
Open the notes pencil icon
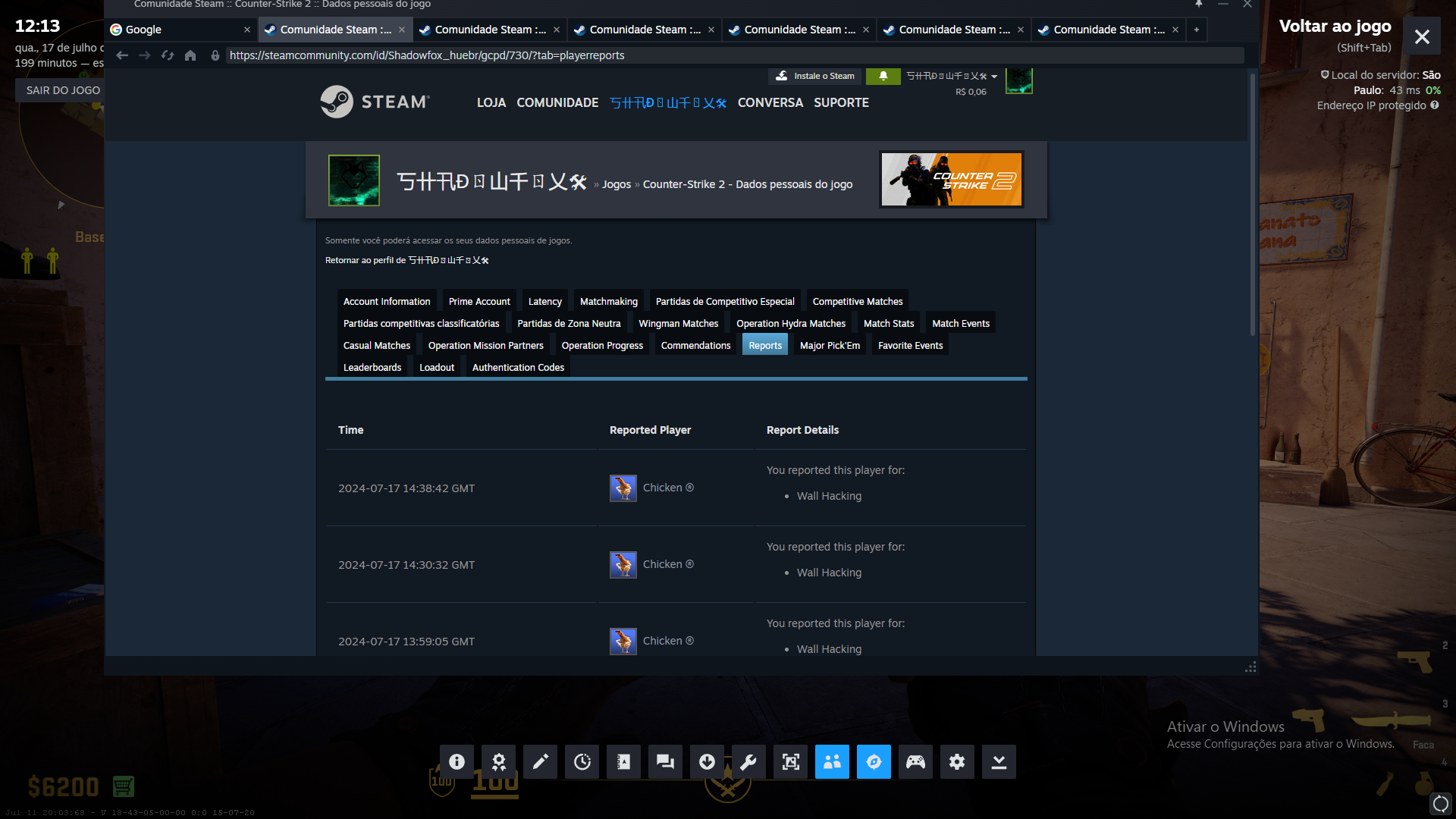pyautogui.click(x=540, y=762)
